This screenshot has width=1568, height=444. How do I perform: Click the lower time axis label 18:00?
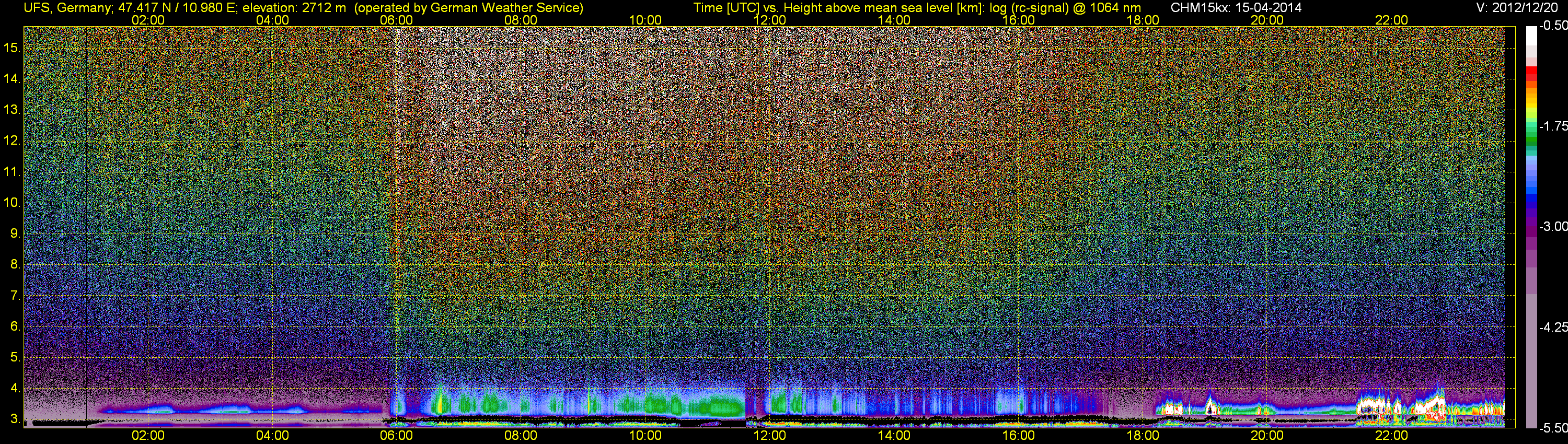pos(1143,436)
